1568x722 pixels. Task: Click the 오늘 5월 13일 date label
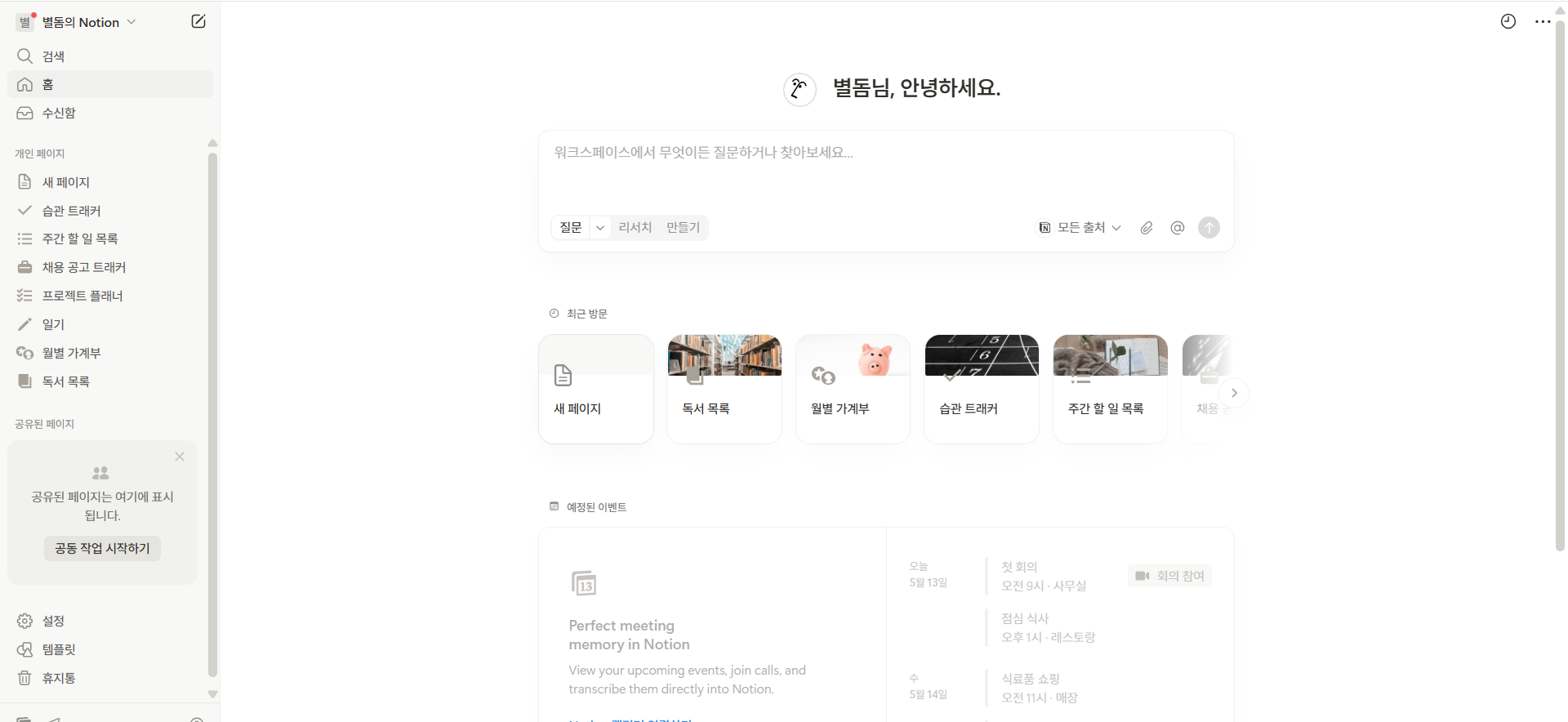(929, 574)
